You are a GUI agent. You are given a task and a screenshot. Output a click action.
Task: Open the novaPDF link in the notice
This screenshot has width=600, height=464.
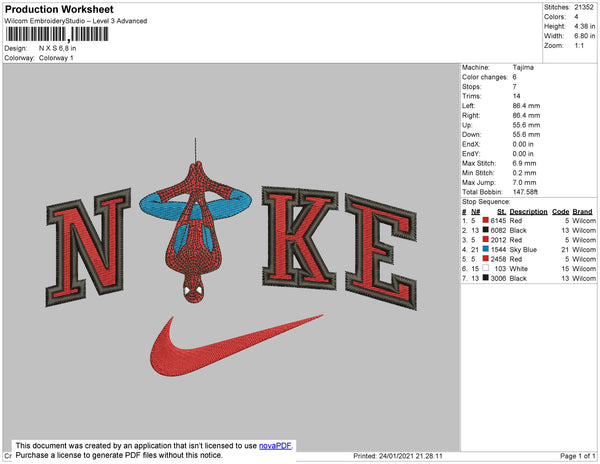point(275,446)
